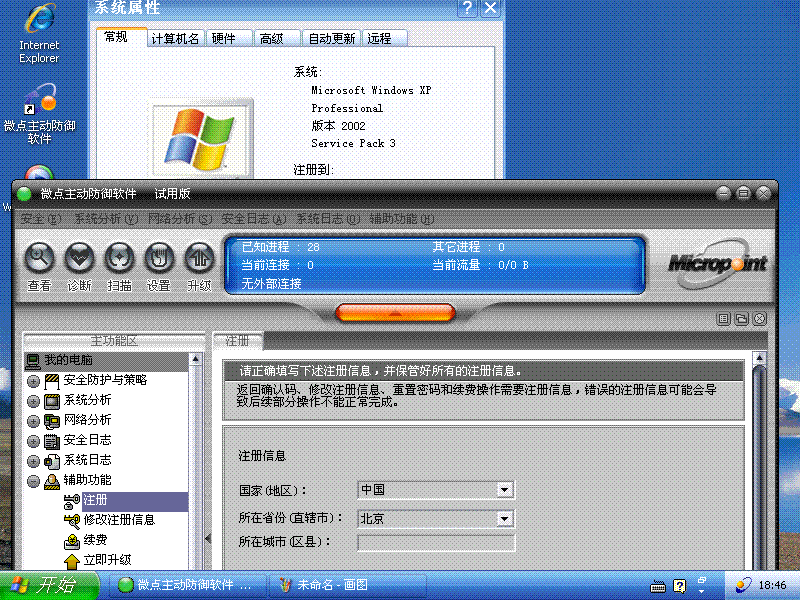Open 修改注册信息 in the tree

pyautogui.click(x=119, y=520)
